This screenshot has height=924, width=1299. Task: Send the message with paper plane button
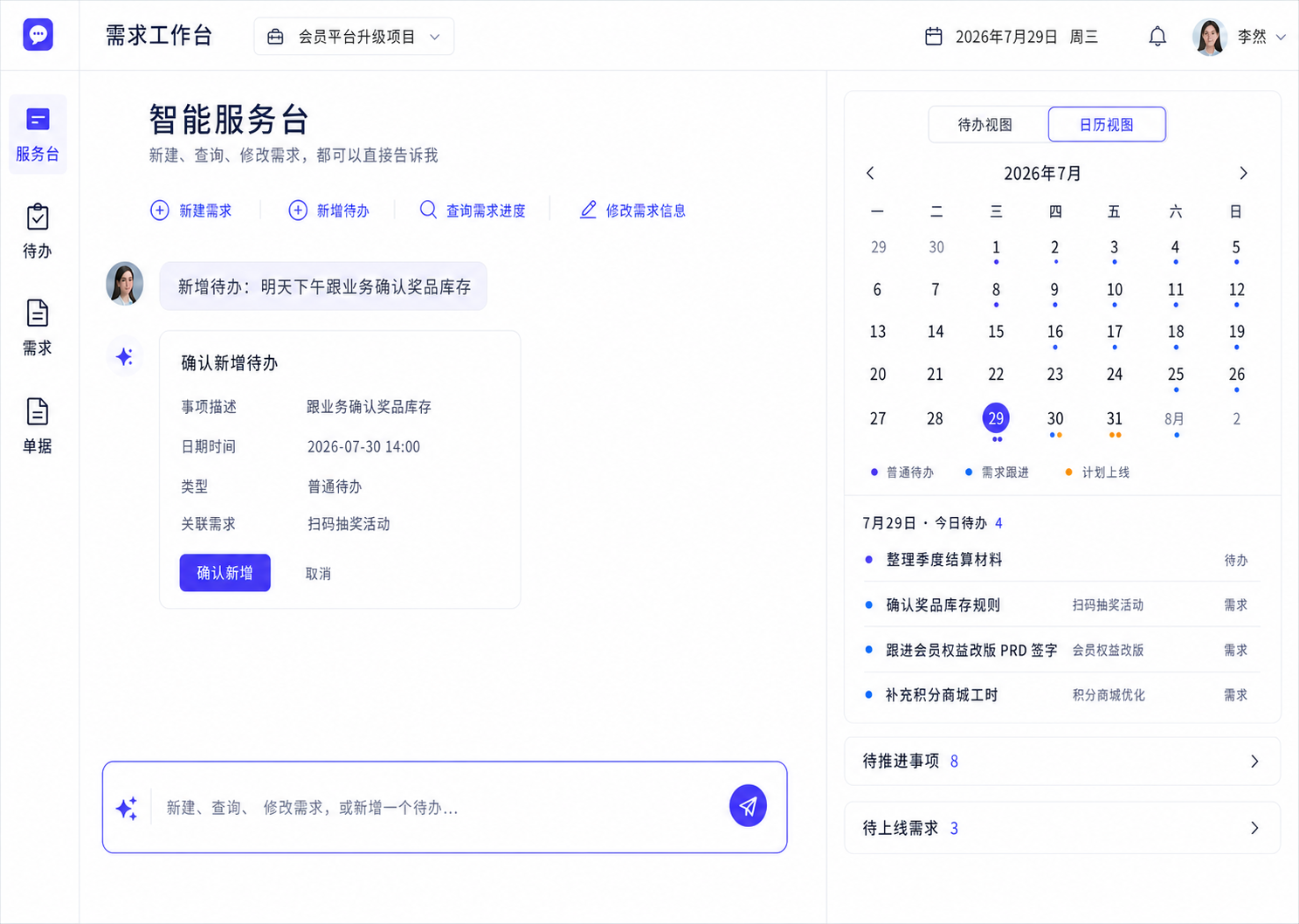[x=748, y=805]
